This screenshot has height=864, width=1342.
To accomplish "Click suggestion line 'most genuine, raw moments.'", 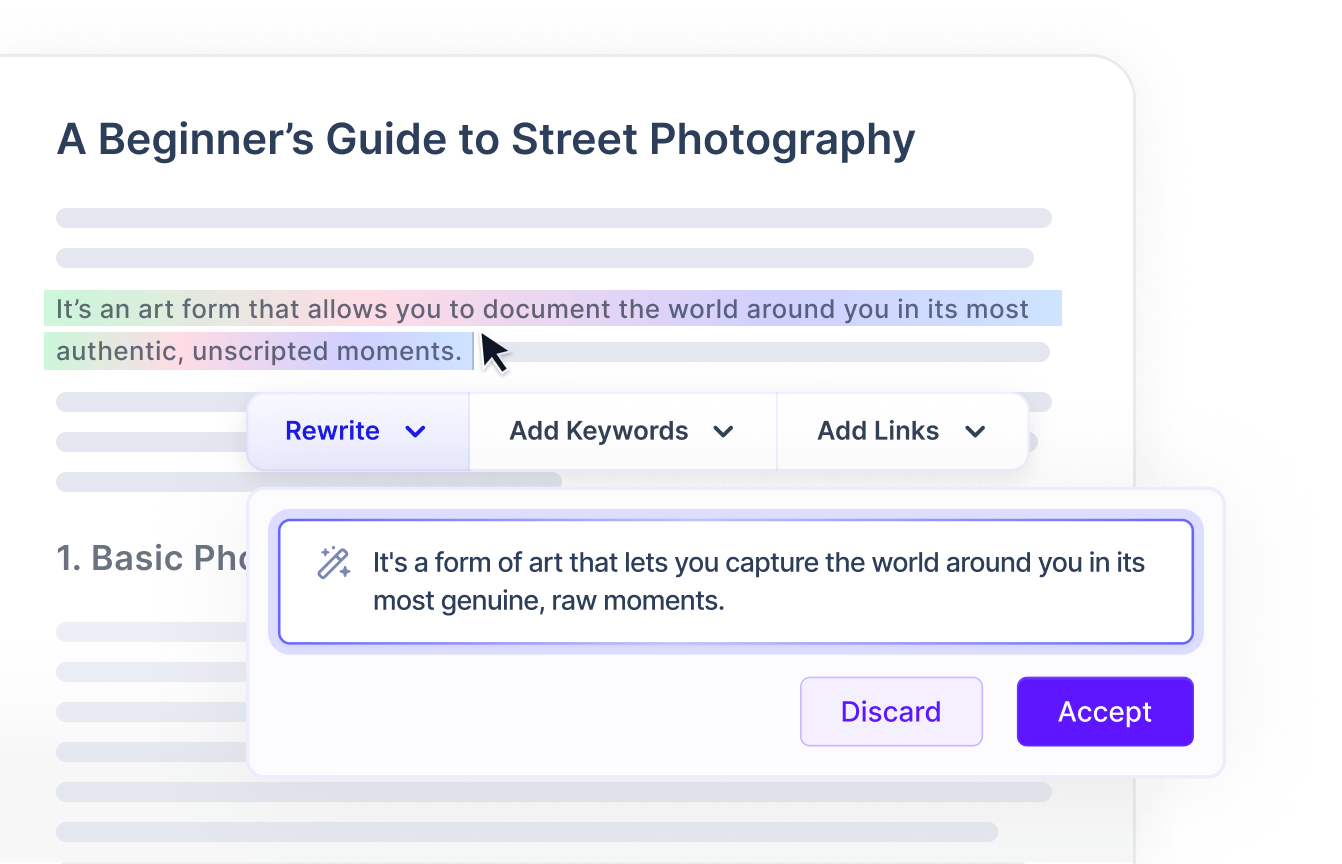I will (549, 600).
